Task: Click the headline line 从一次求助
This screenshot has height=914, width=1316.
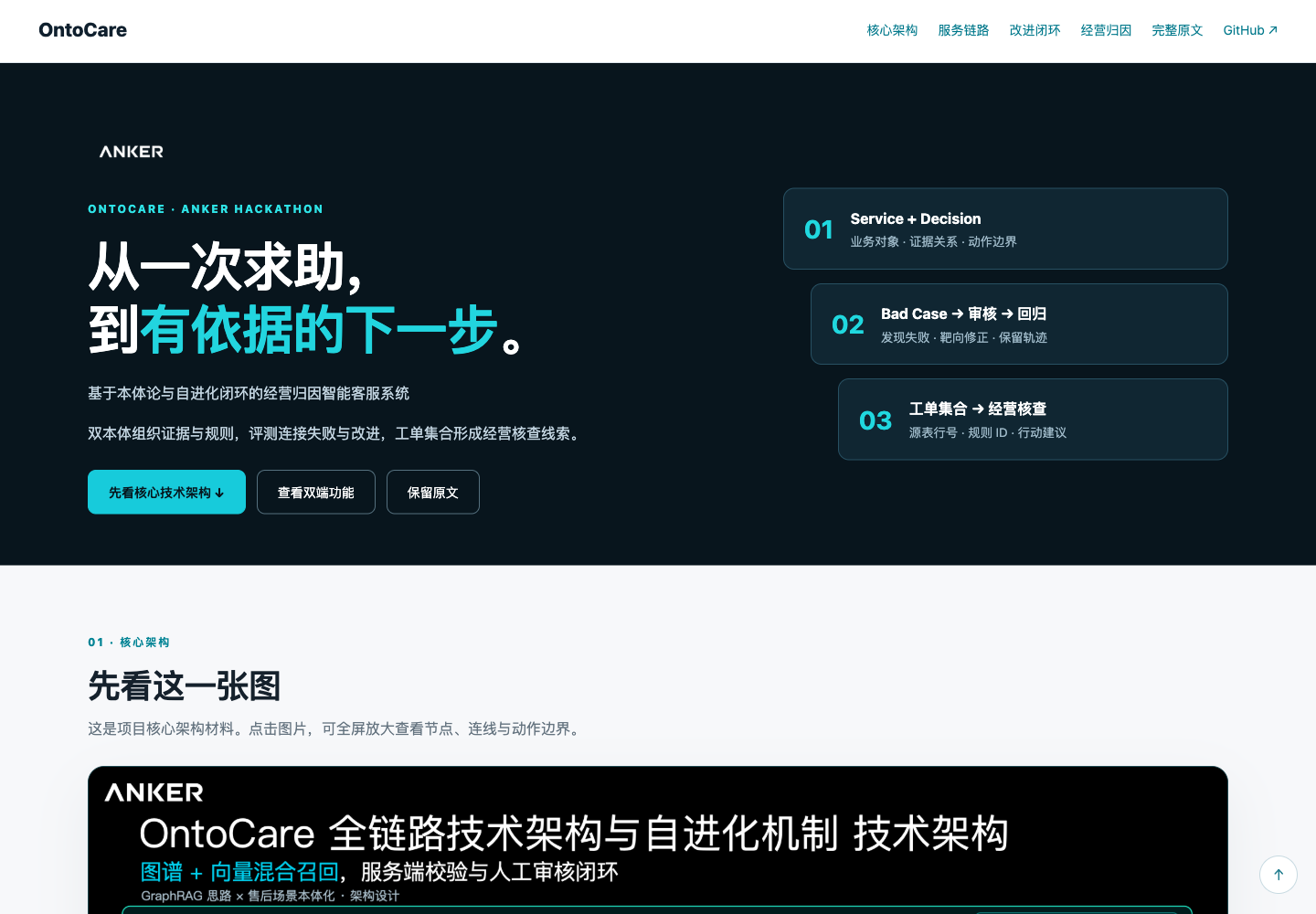Action: click(x=227, y=267)
